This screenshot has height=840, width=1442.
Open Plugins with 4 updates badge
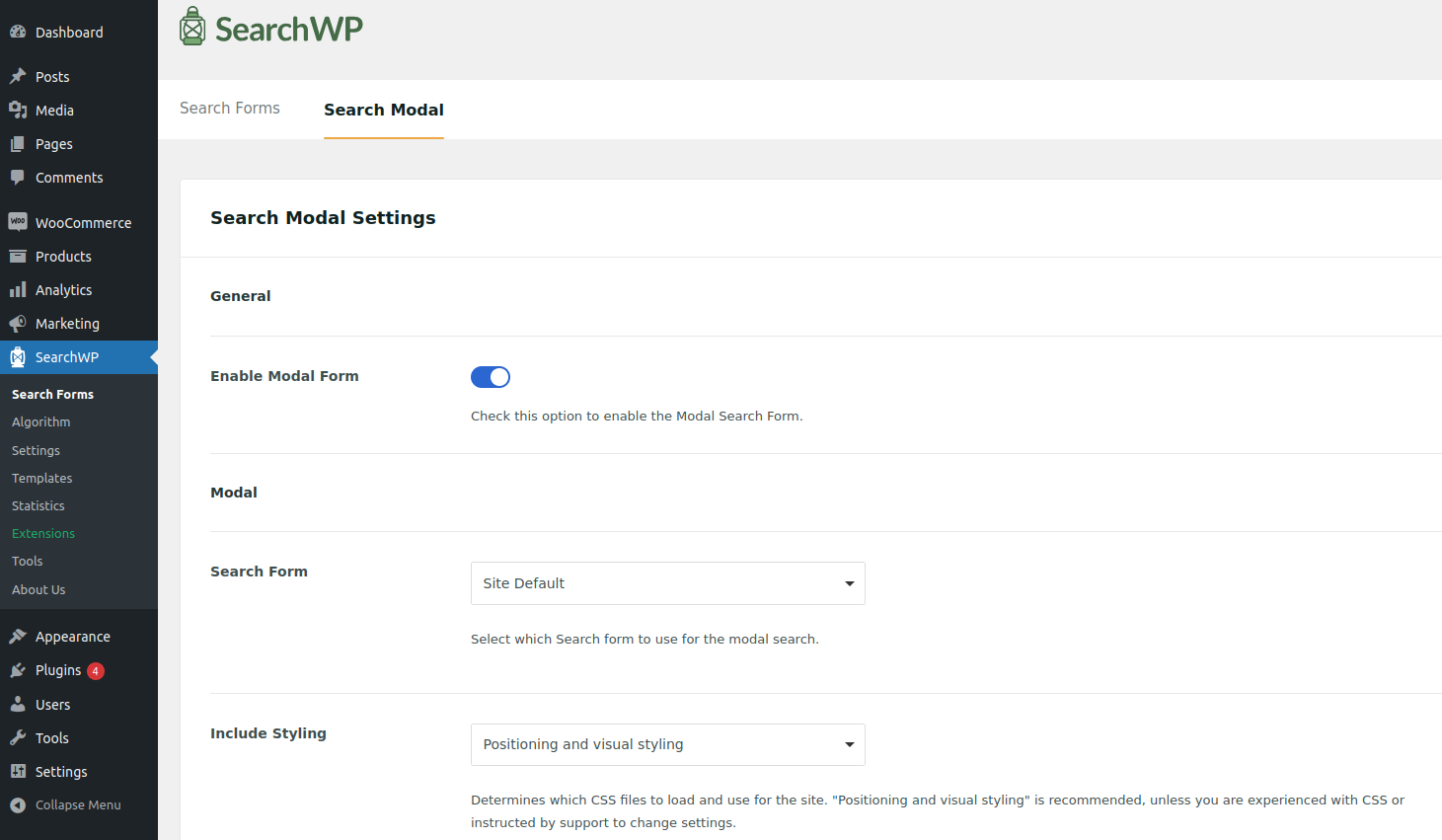(58, 670)
